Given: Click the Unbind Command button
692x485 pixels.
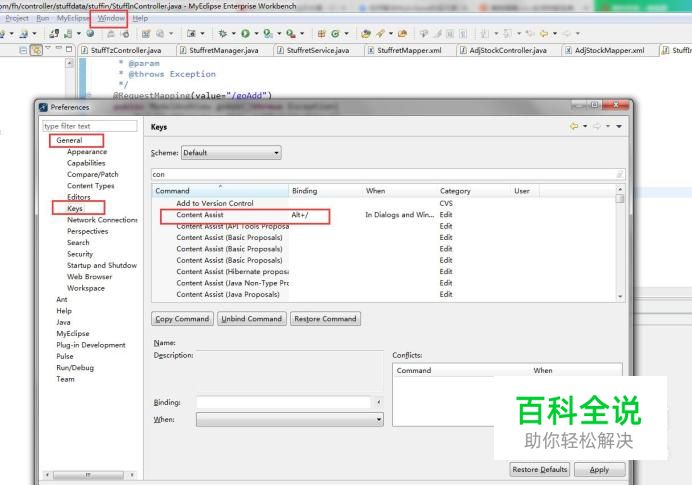Looking at the screenshot, I should click(x=252, y=319).
